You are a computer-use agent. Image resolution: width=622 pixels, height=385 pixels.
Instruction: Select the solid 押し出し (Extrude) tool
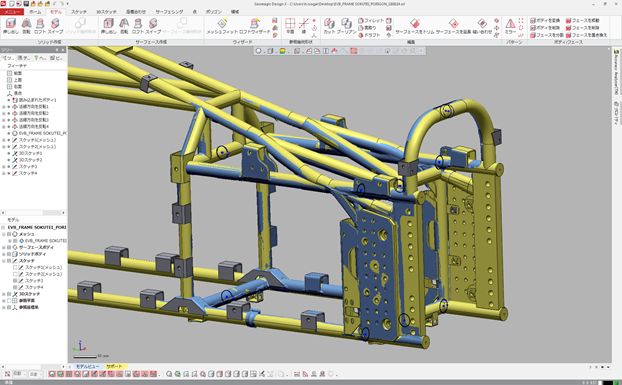tap(11, 26)
